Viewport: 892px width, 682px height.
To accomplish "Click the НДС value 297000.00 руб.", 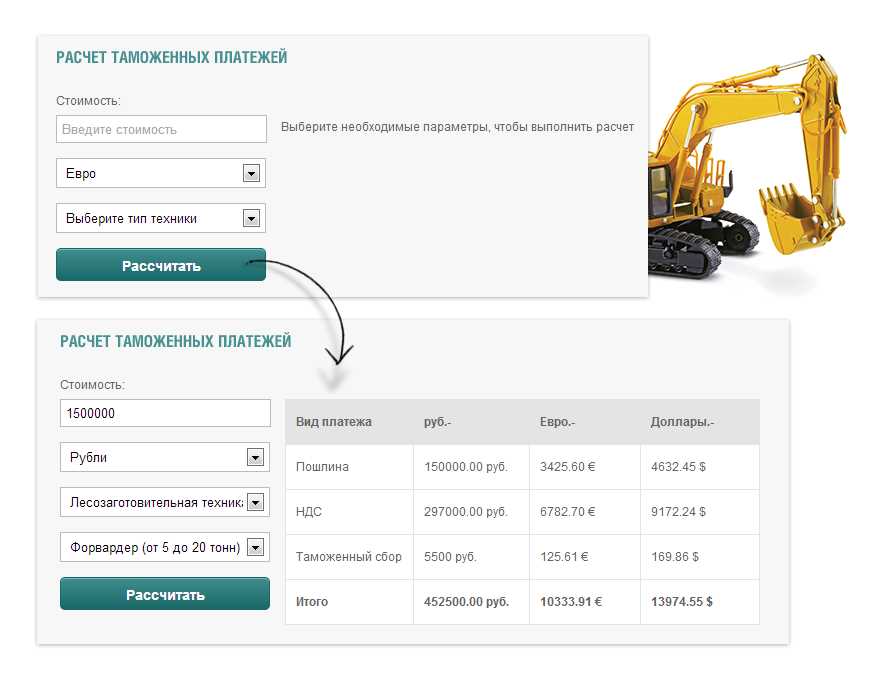I will click(x=466, y=512).
